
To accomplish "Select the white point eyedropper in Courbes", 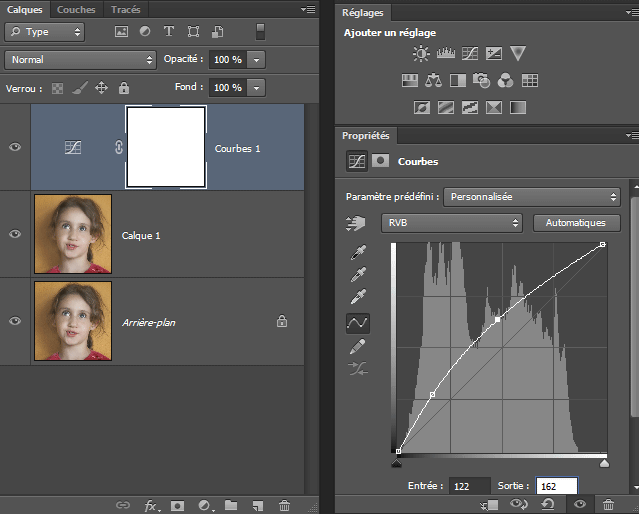I will pos(356,297).
